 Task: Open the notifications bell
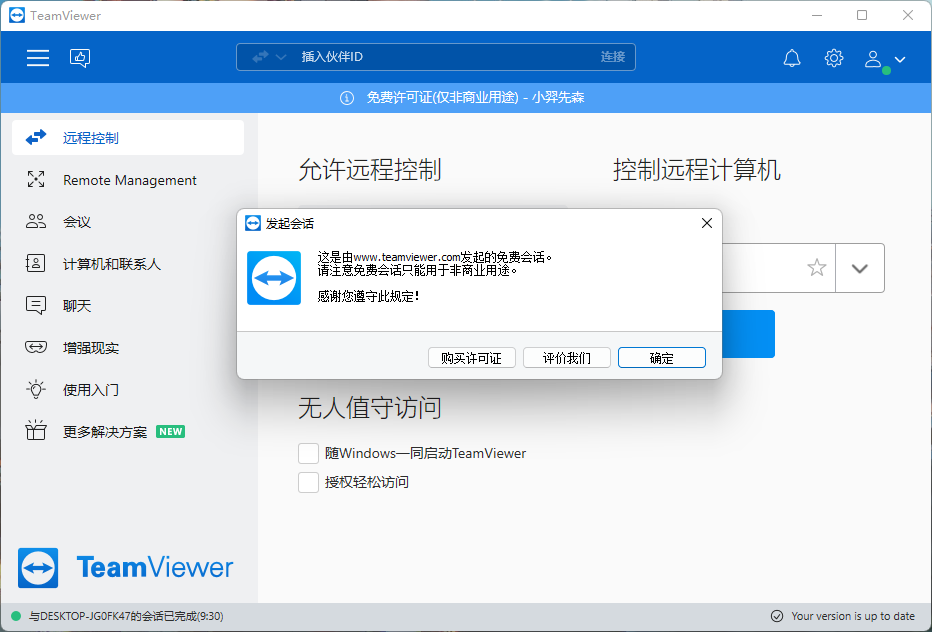click(x=791, y=57)
